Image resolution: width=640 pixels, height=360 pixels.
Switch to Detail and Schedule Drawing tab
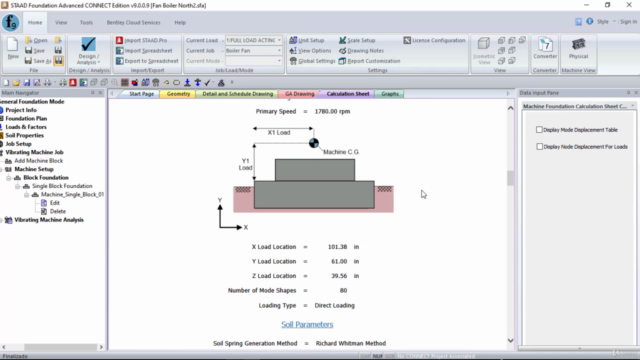point(238,94)
